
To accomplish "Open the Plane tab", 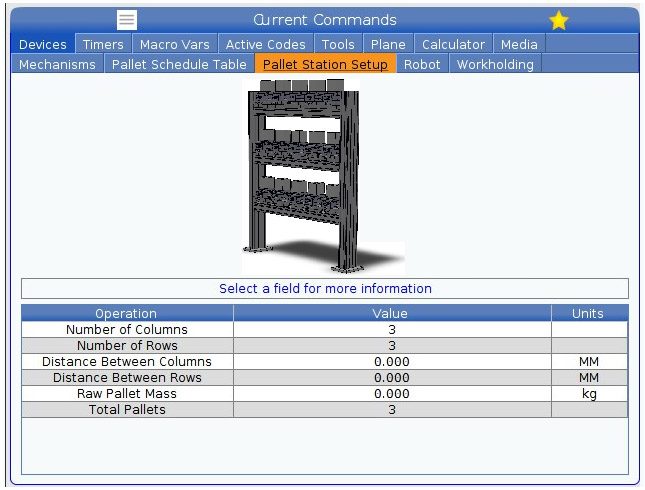I will (388, 44).
